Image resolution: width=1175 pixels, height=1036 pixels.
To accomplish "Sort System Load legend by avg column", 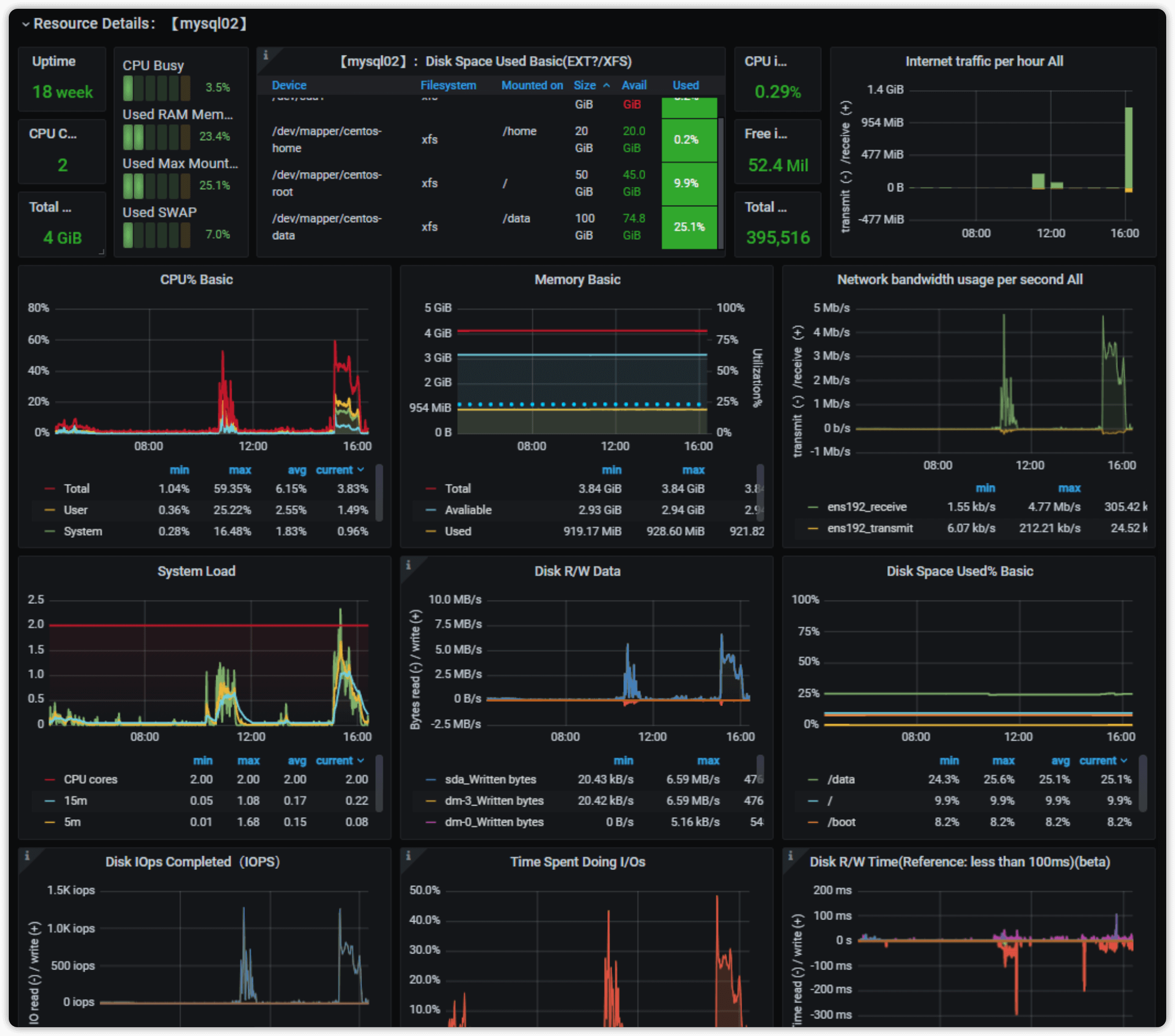I will (297, 761).
